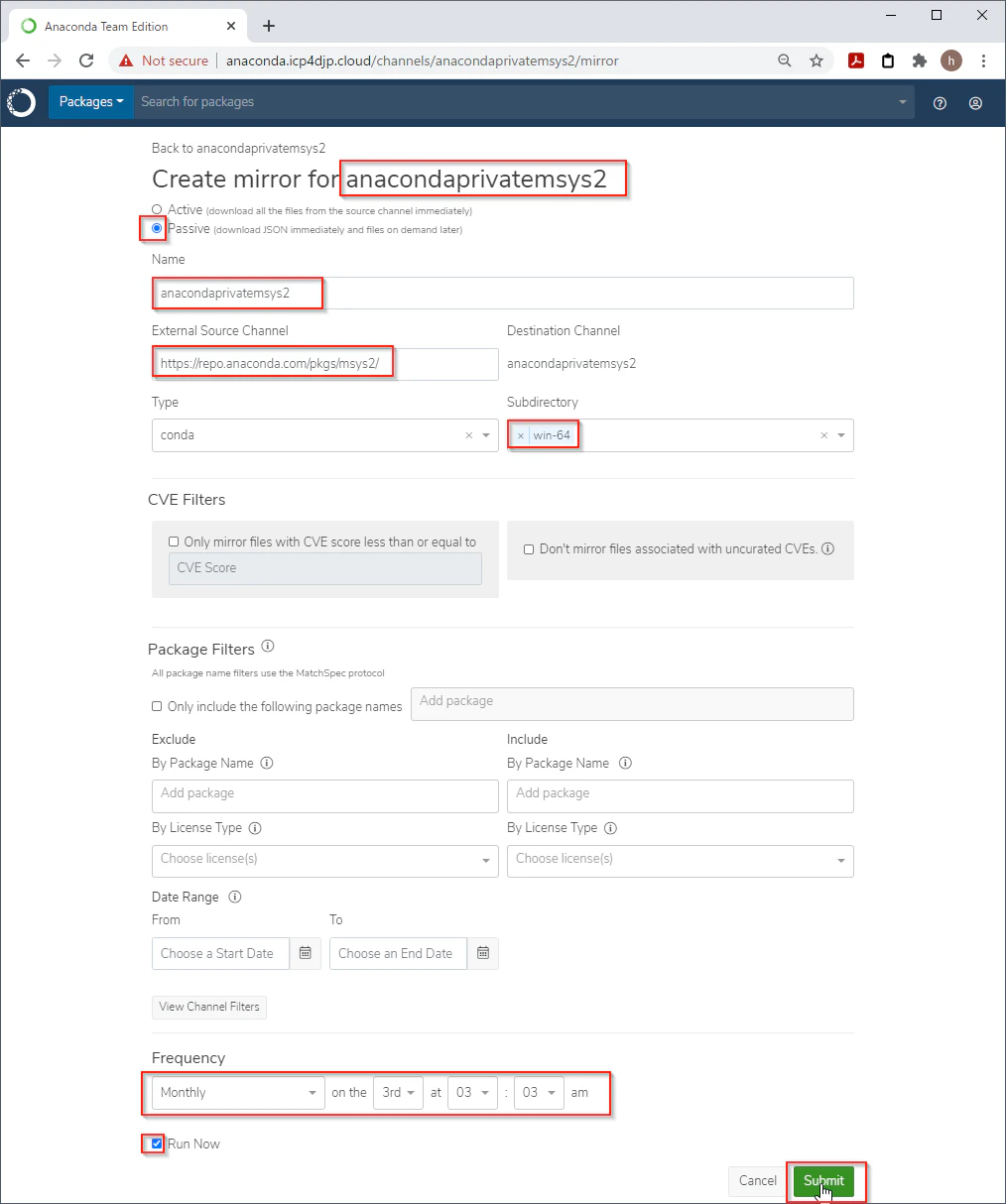Bookmark this page with the star icon
This screenshot has height=1204, width=1006.
(817, 60)
